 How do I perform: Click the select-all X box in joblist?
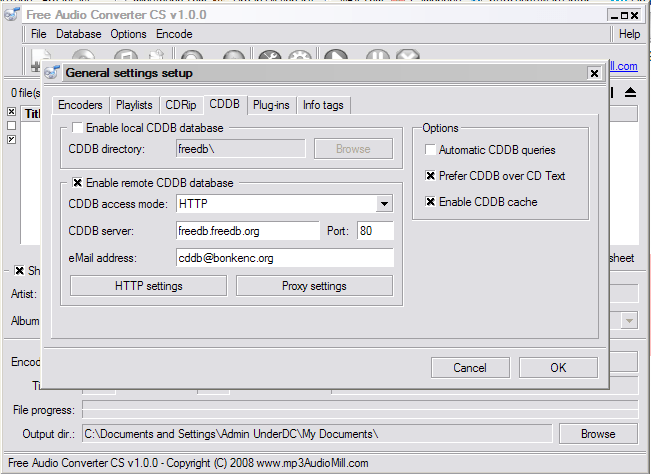12,112
